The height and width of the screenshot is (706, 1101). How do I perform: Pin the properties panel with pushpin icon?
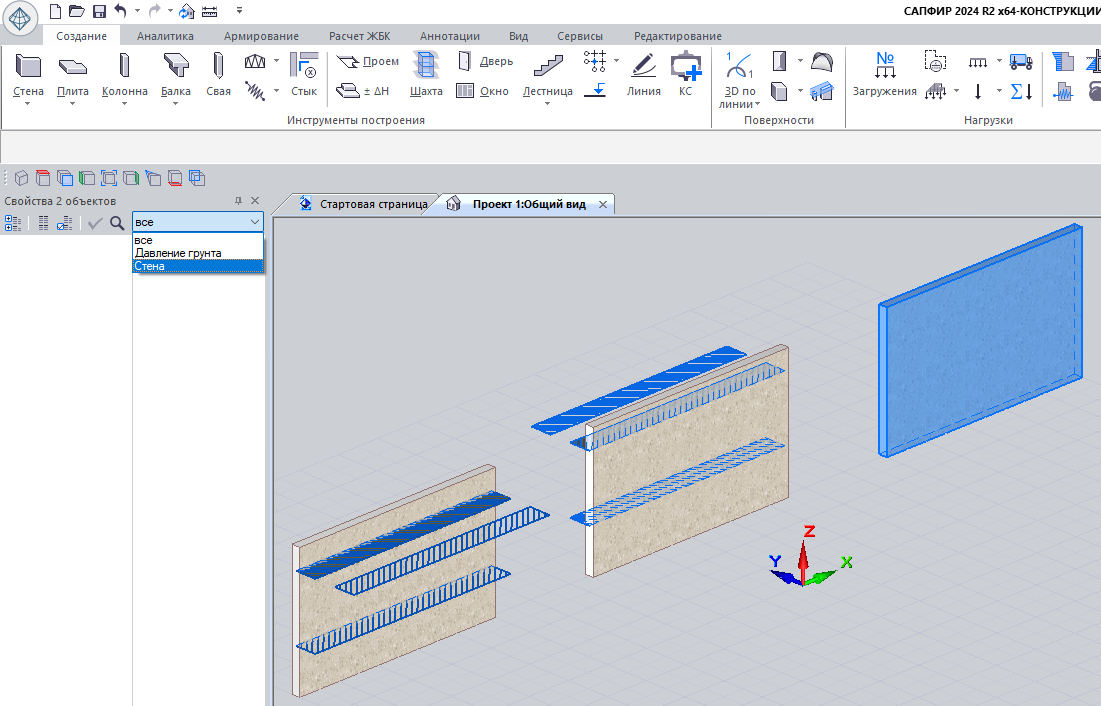238,201
